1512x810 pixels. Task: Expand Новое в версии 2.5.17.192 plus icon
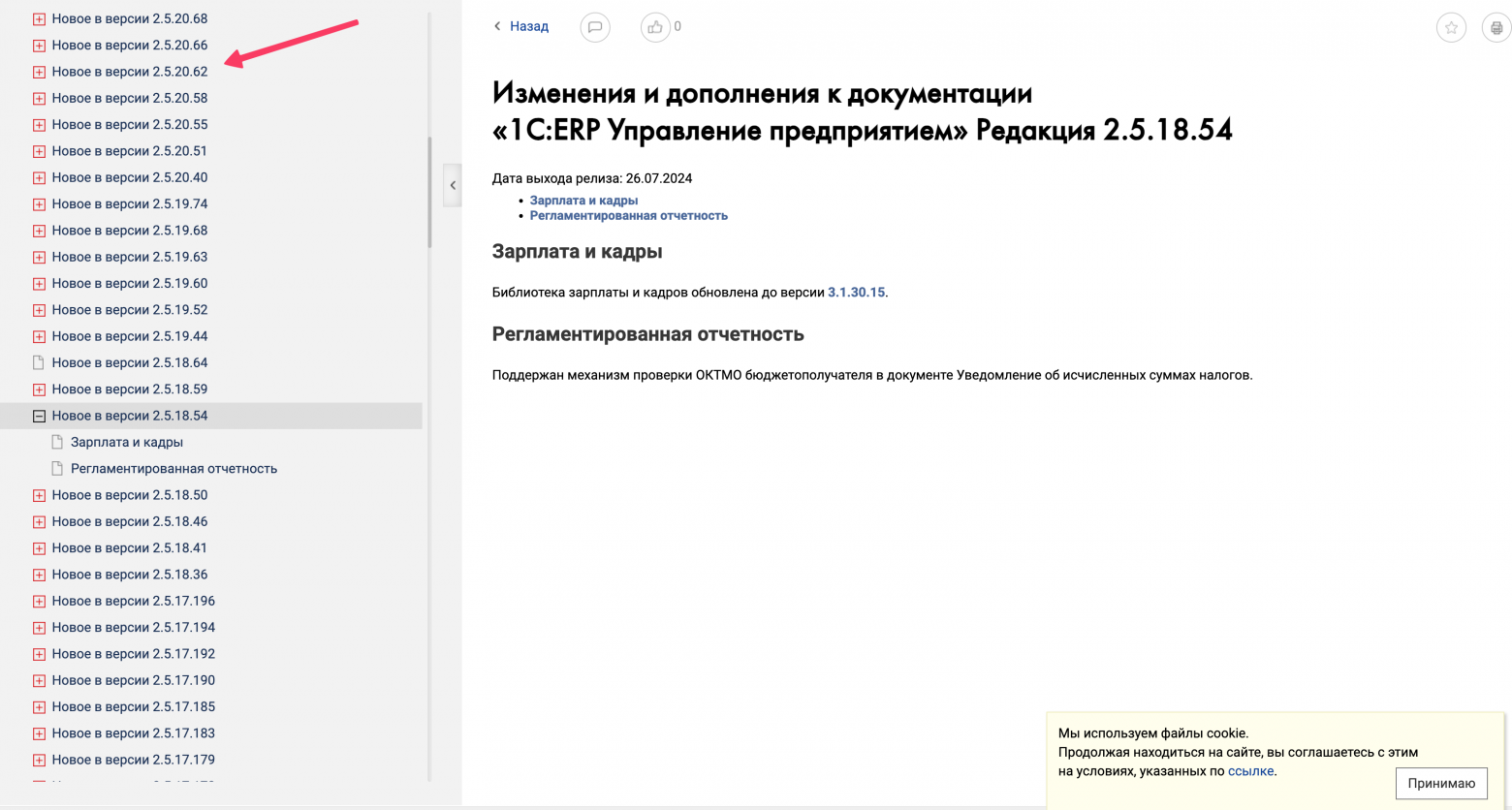coord(39,654)
